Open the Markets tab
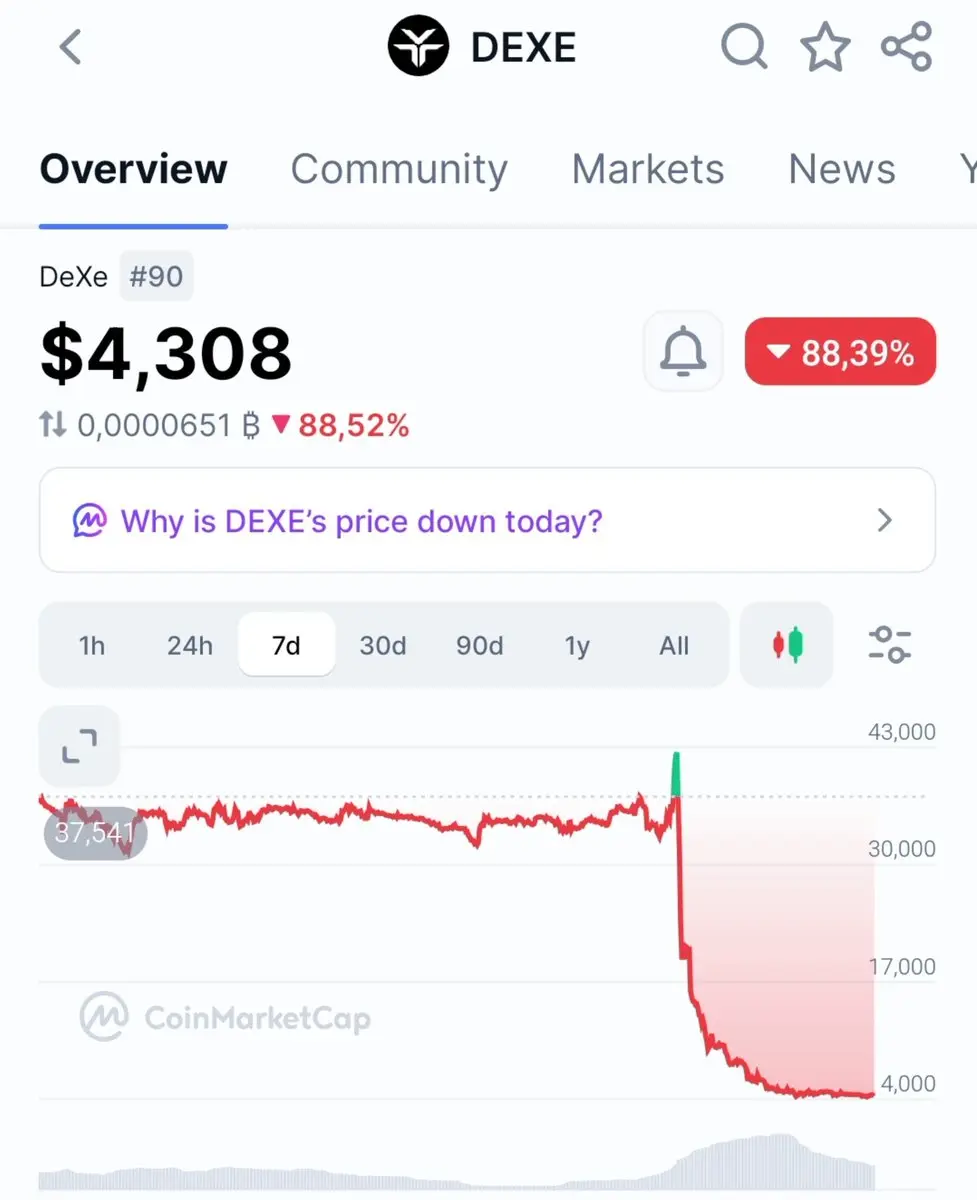Viewport: 977px width, 1200px height. click(648, 169)
